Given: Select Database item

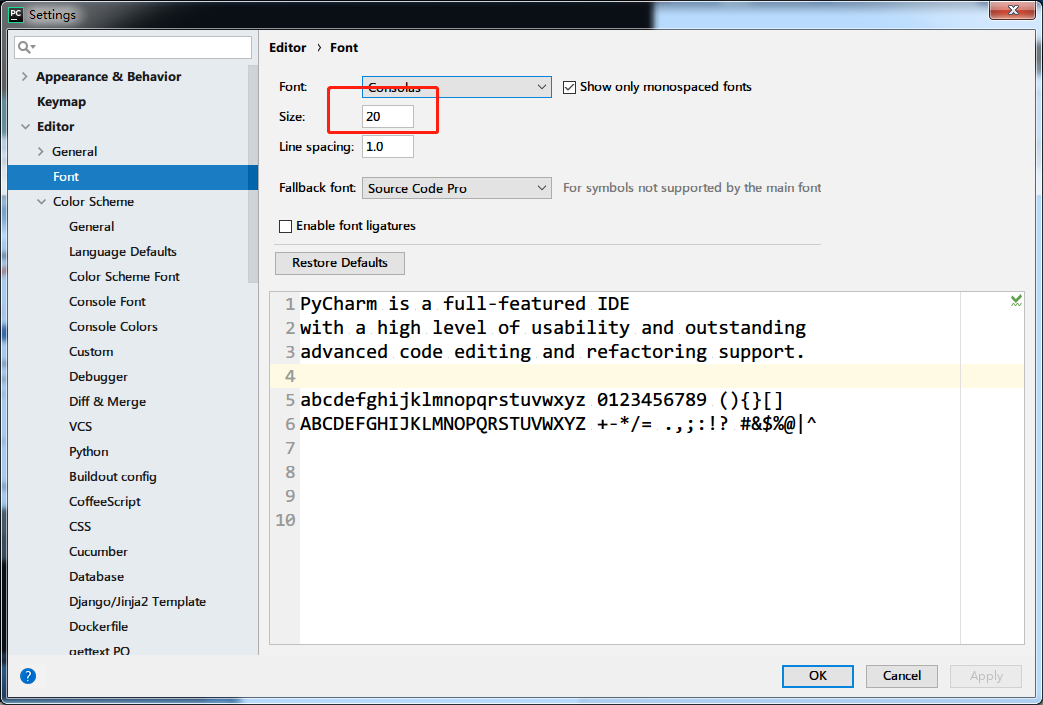Looking at the screenshot, I should (96, 577).
